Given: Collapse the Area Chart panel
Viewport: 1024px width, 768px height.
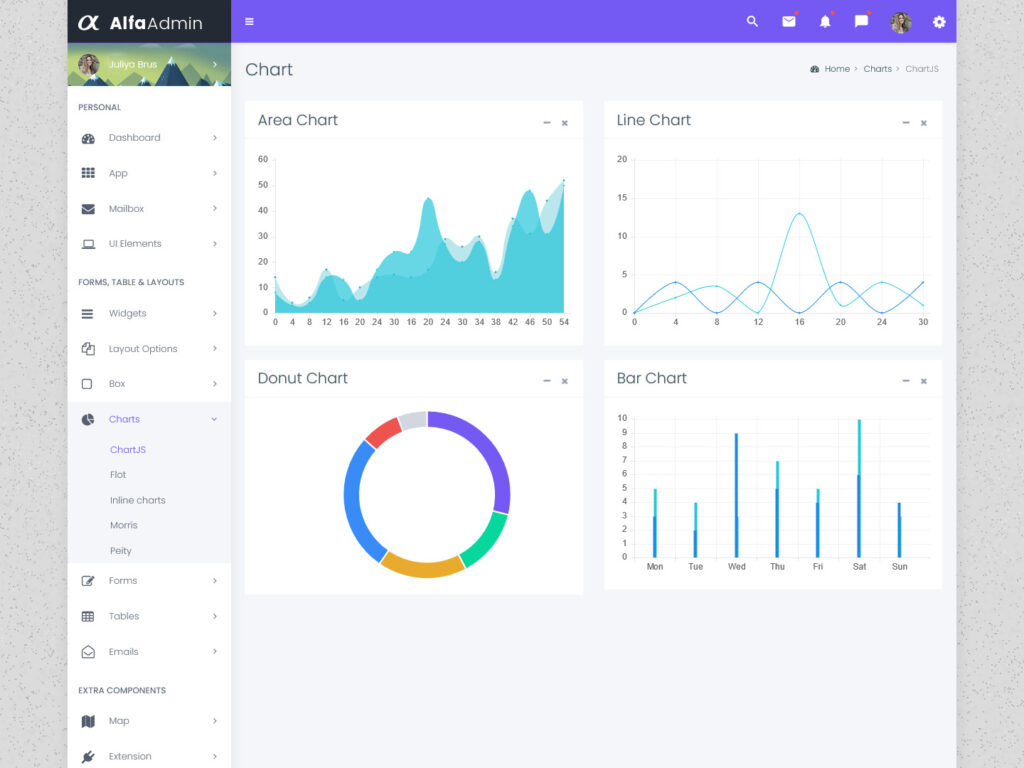Looking at the screenshot, I should coord(546,121).
